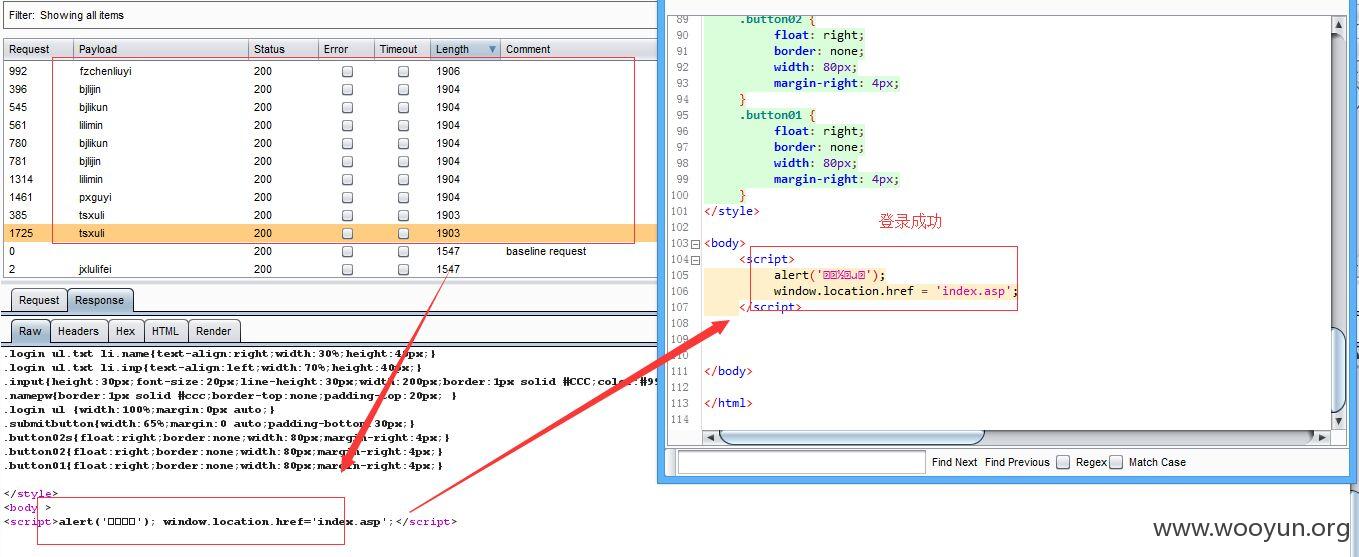
Task: Select the pxguyi payload row
Action: (x=330, y=197)
